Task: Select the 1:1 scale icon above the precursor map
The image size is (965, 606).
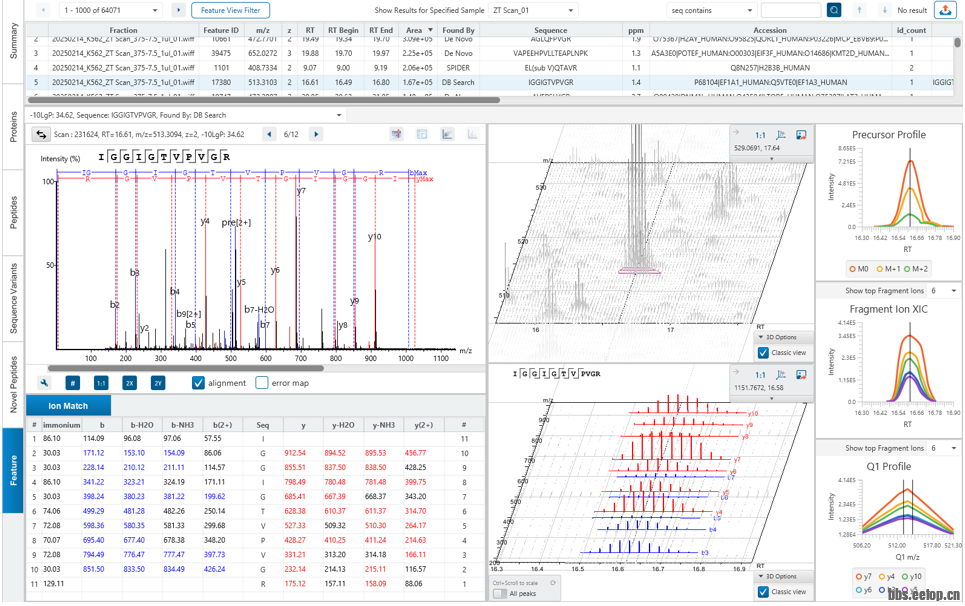Action: (x=761, y=133)
